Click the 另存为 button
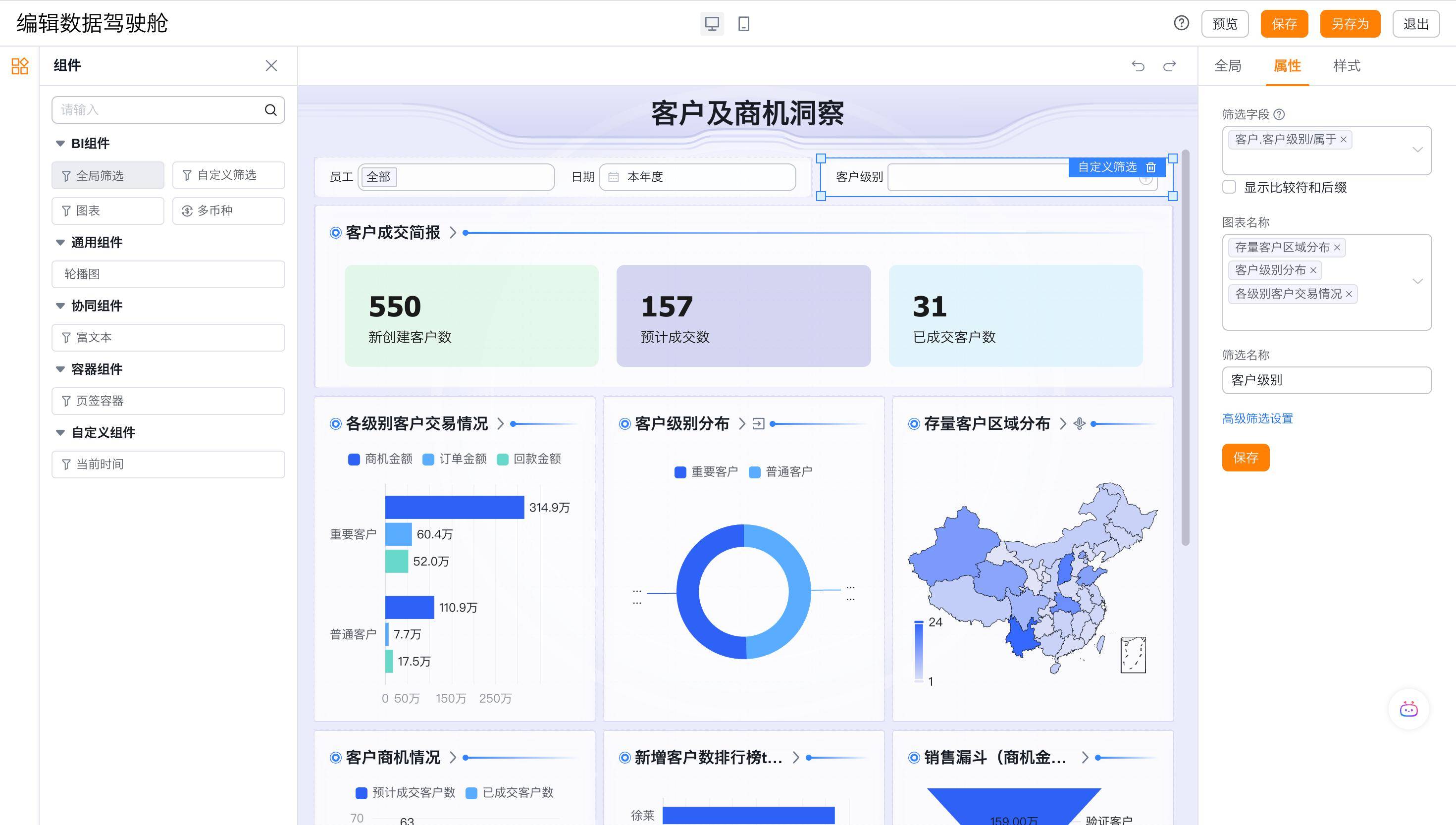This screenshot has width=1456, height=825. point(1350,24)
